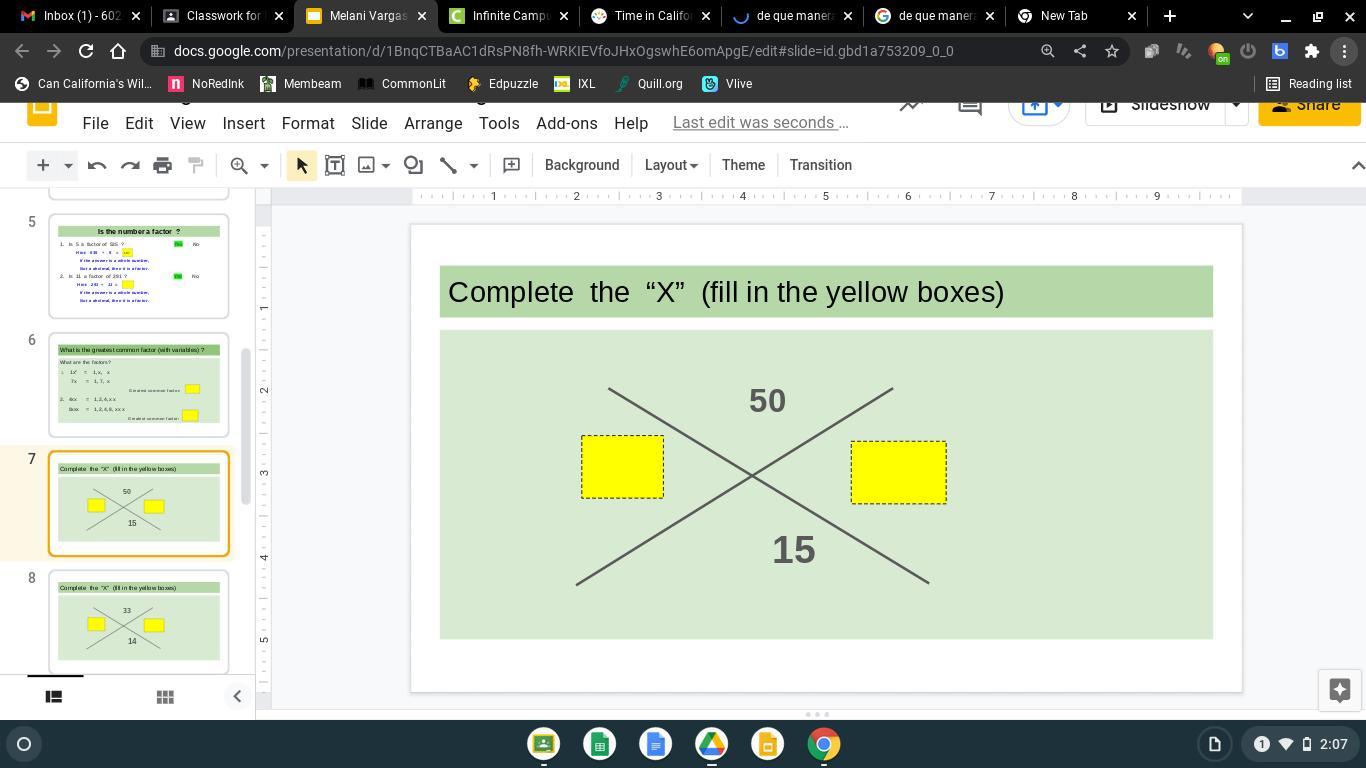Click the add comment icon
The height and width of the screenshot is (768, 1366).
(x=511, y=165)
